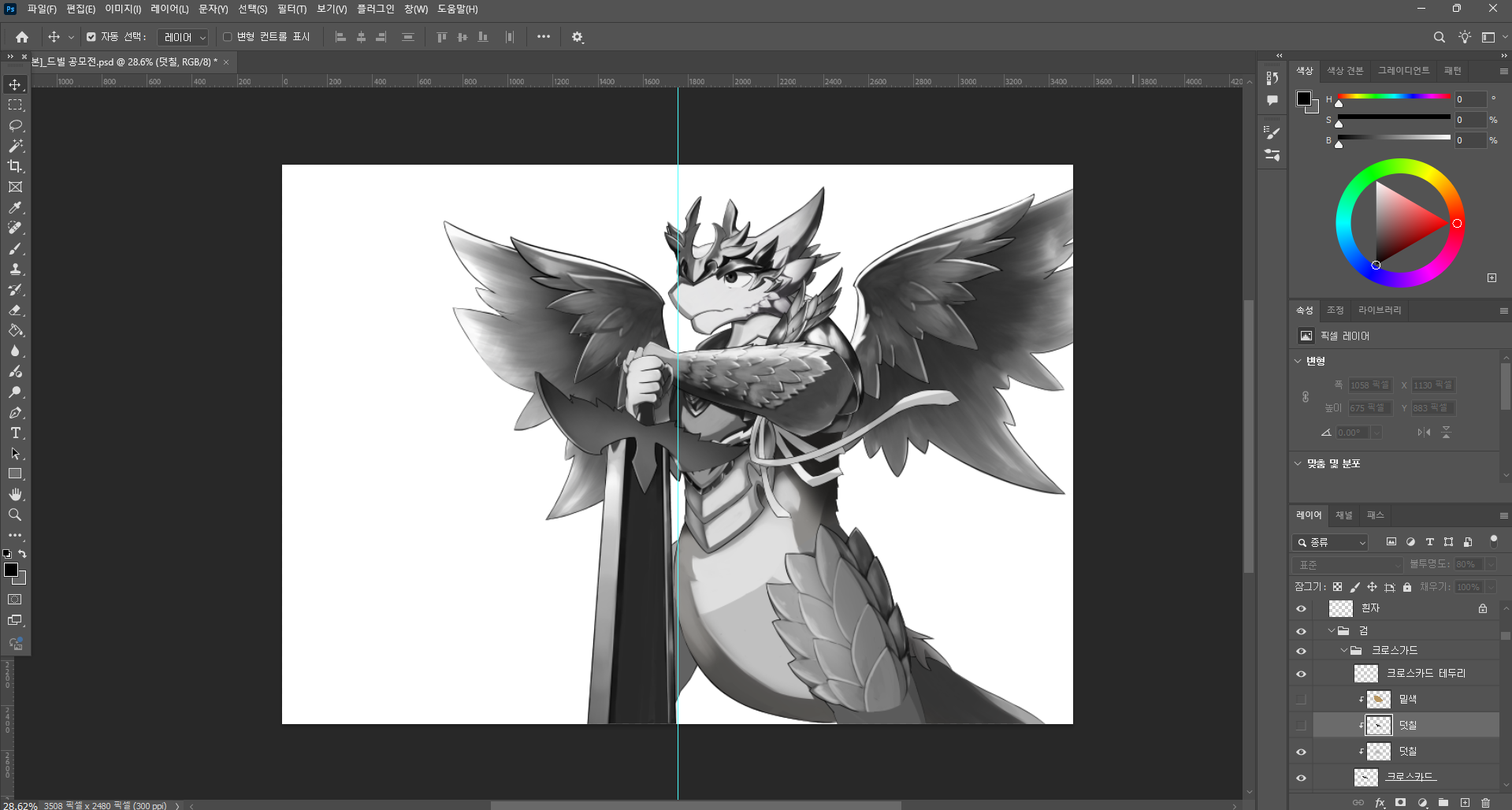Create a new layer group folder
The image size is (1512, 810).
coord(1443,803)
